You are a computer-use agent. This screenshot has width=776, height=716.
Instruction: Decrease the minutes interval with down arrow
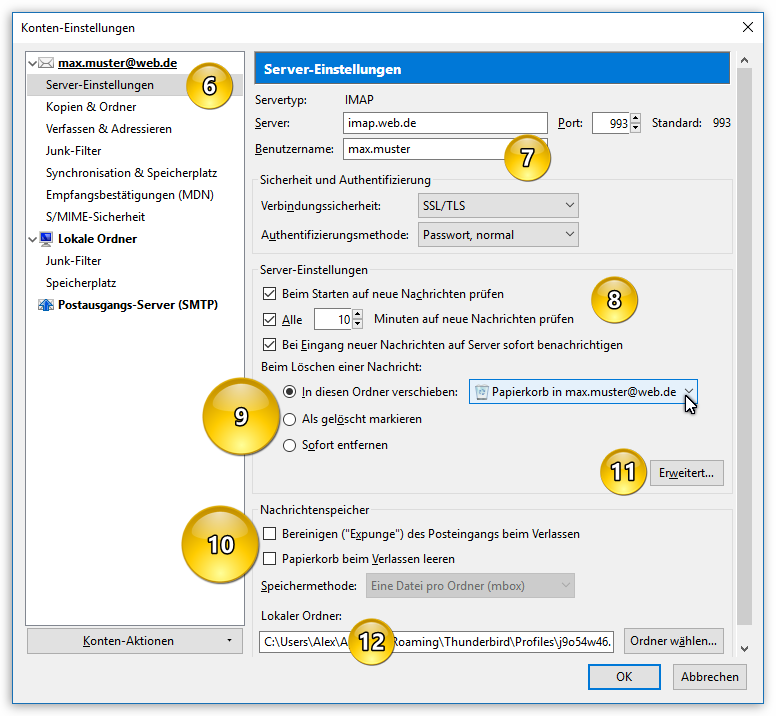(358, 324)
